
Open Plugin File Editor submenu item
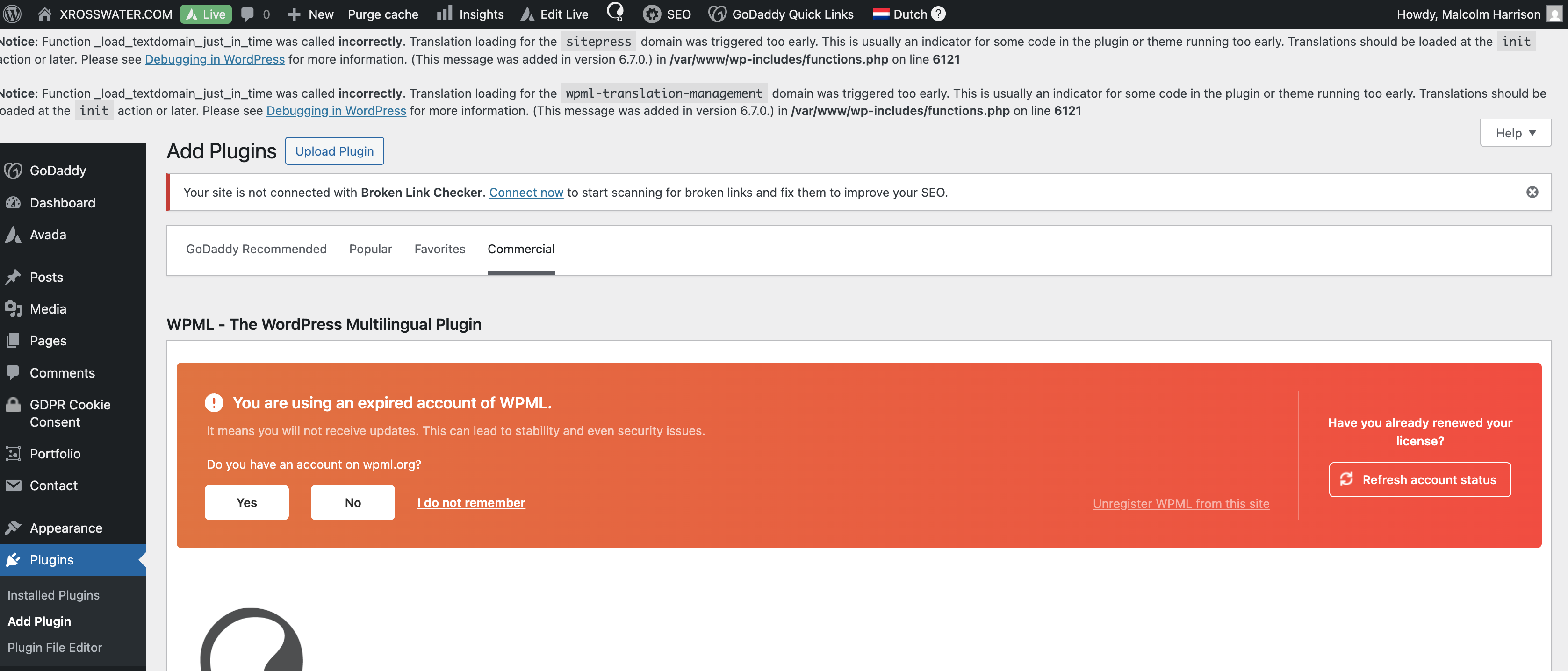click(x=55, y=647)
